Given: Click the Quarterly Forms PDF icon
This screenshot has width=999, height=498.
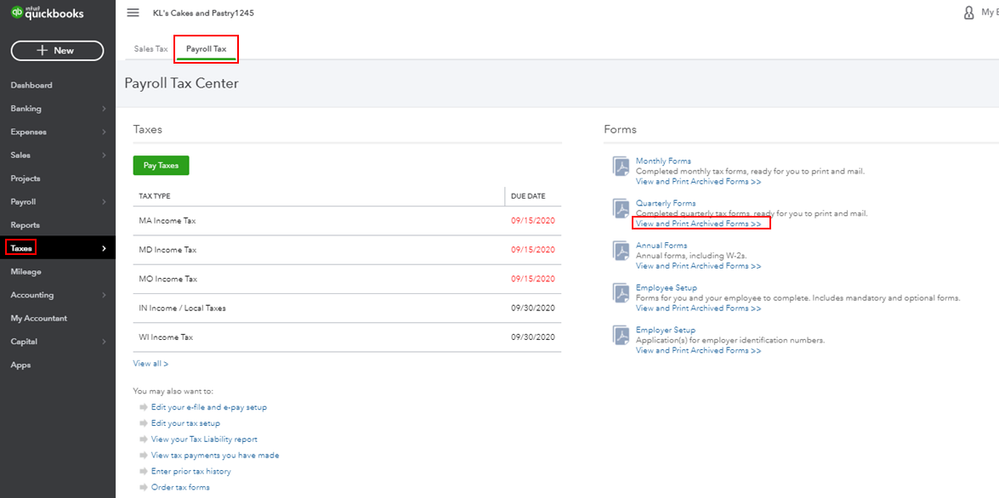Looking at the screenshot, I should (x=620, y=208).
